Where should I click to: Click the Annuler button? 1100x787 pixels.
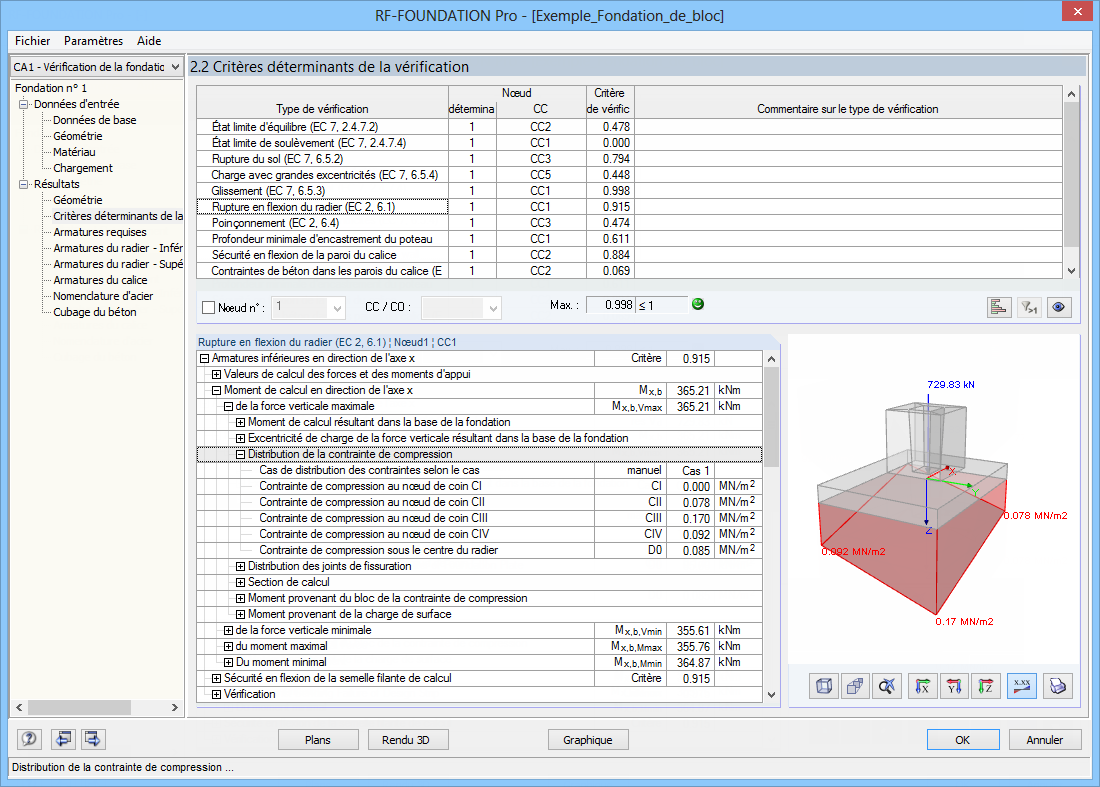click(x=1045, y=740)
